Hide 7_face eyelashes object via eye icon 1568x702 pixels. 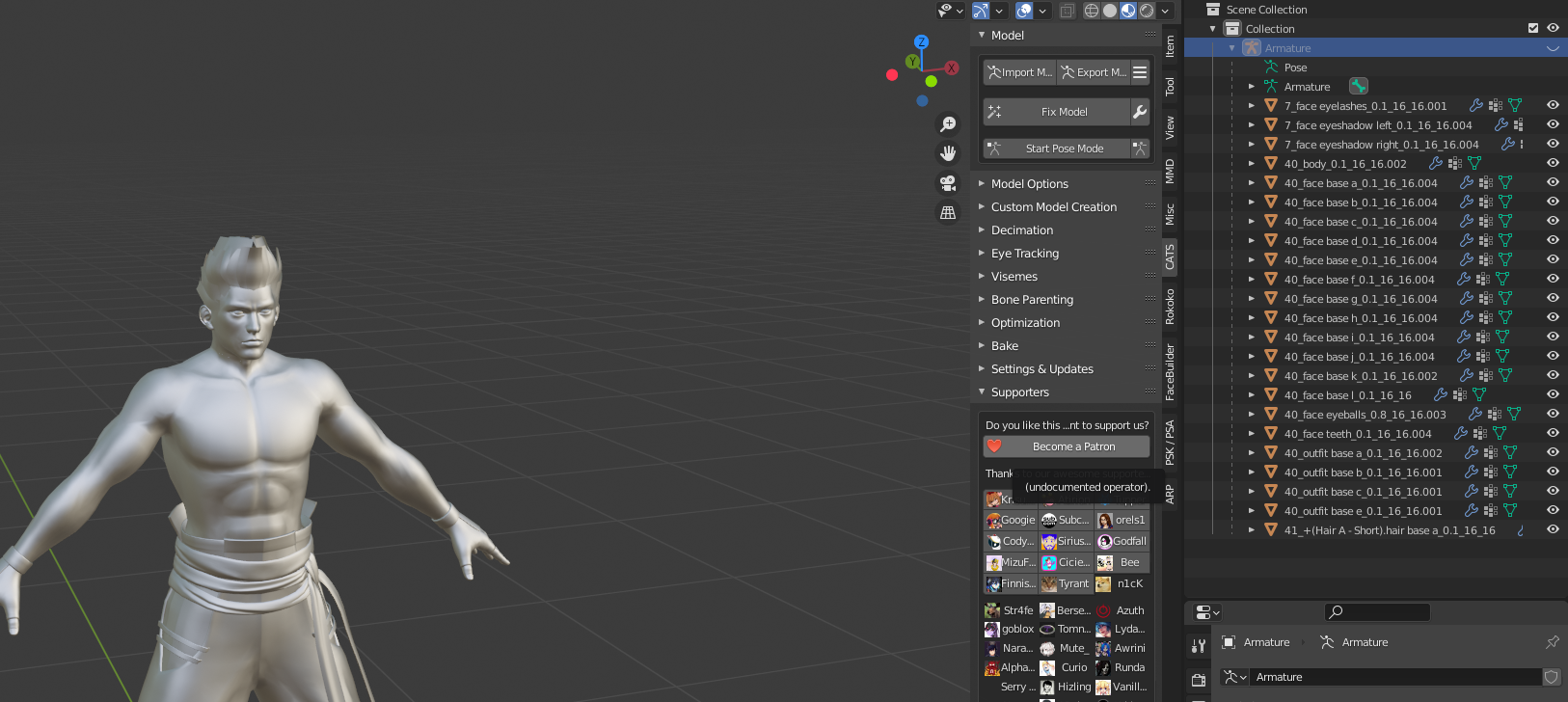pyautogui.click(x=1553, y=105)
